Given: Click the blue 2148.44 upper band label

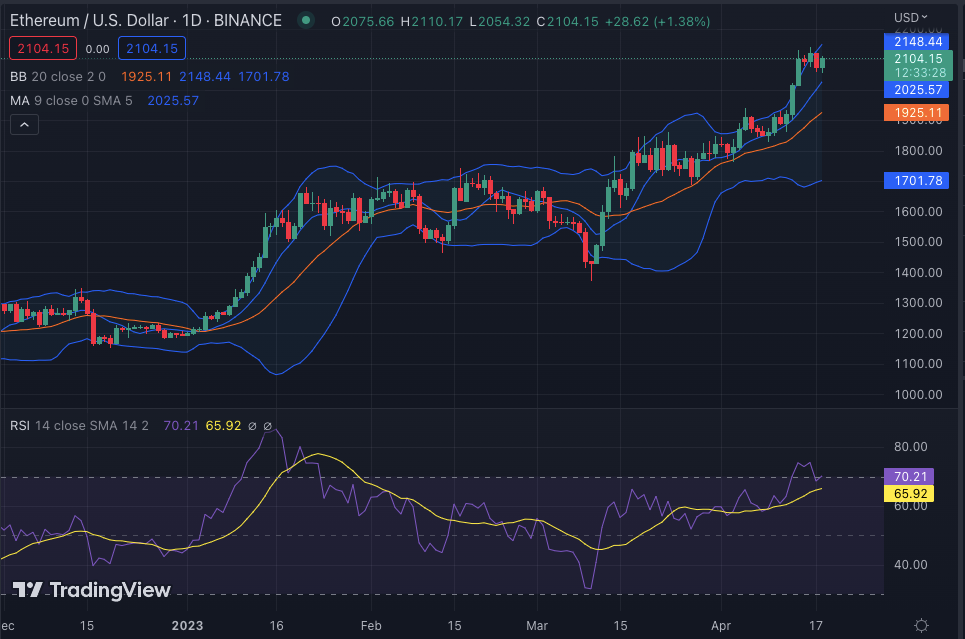Looking at the screenshot, I should [915, 41].
